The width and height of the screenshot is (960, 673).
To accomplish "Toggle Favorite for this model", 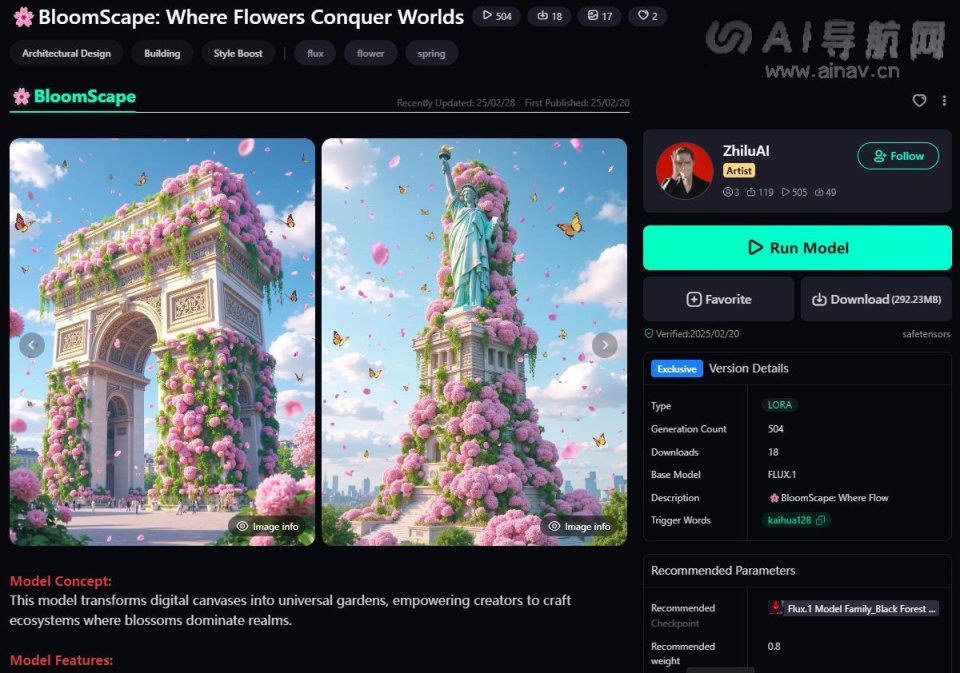I will (x=719, y=299).
